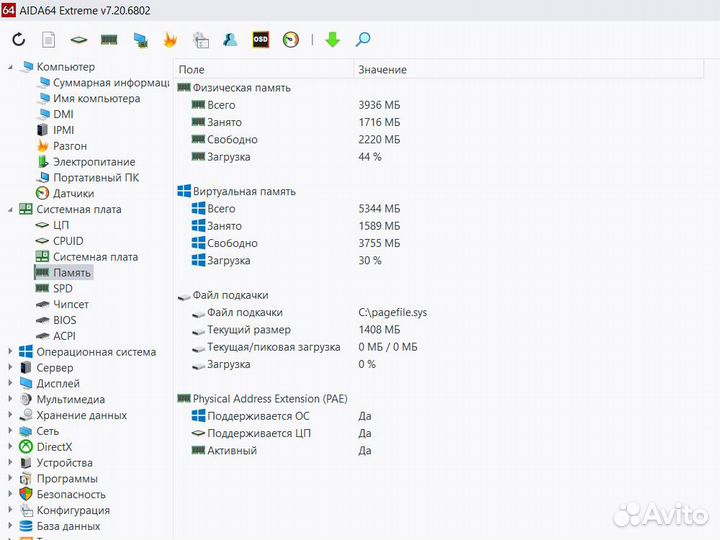The image size is (720, 540).
Task: Select the Чипсет tree item
Action: tap(62, 304)
